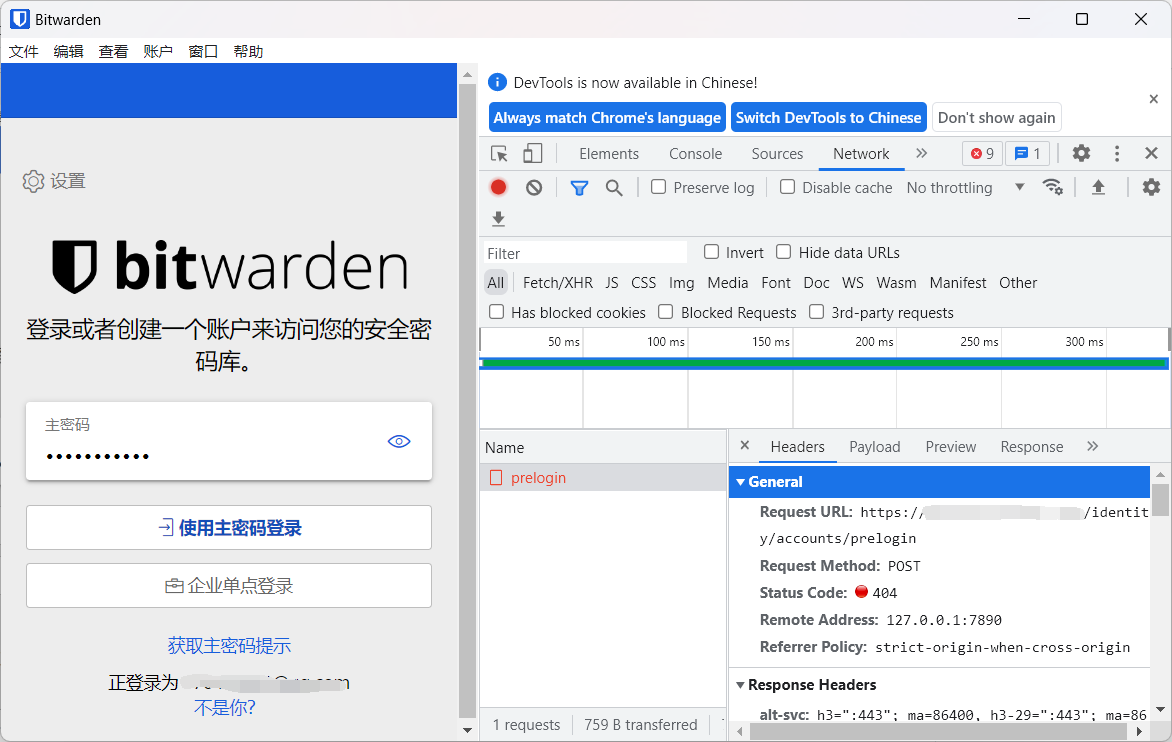This screenshot has height=742, width=1172.
Task: Open DevTools three-dot customize menu
Action: coord(1117,154)
